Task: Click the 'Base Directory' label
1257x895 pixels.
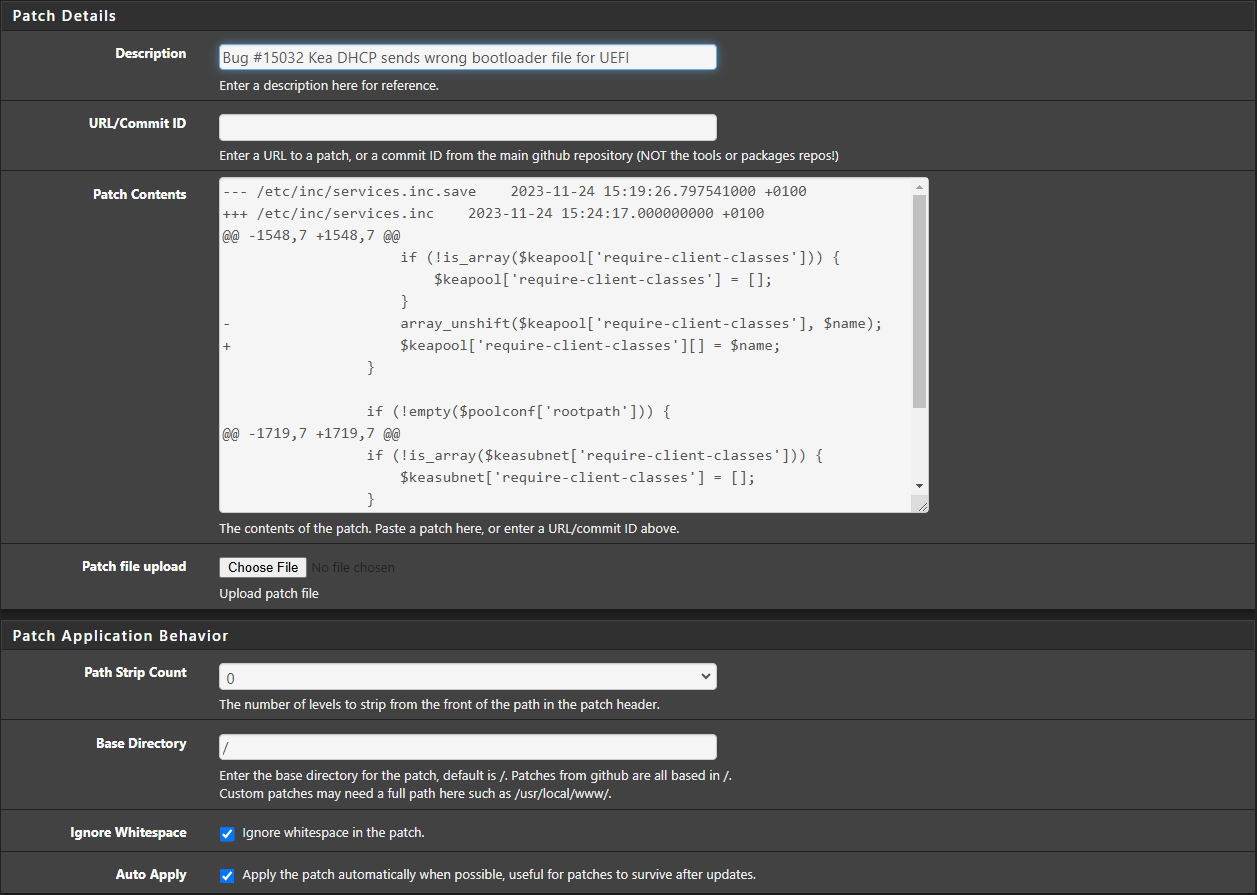Action: (141, 743)
